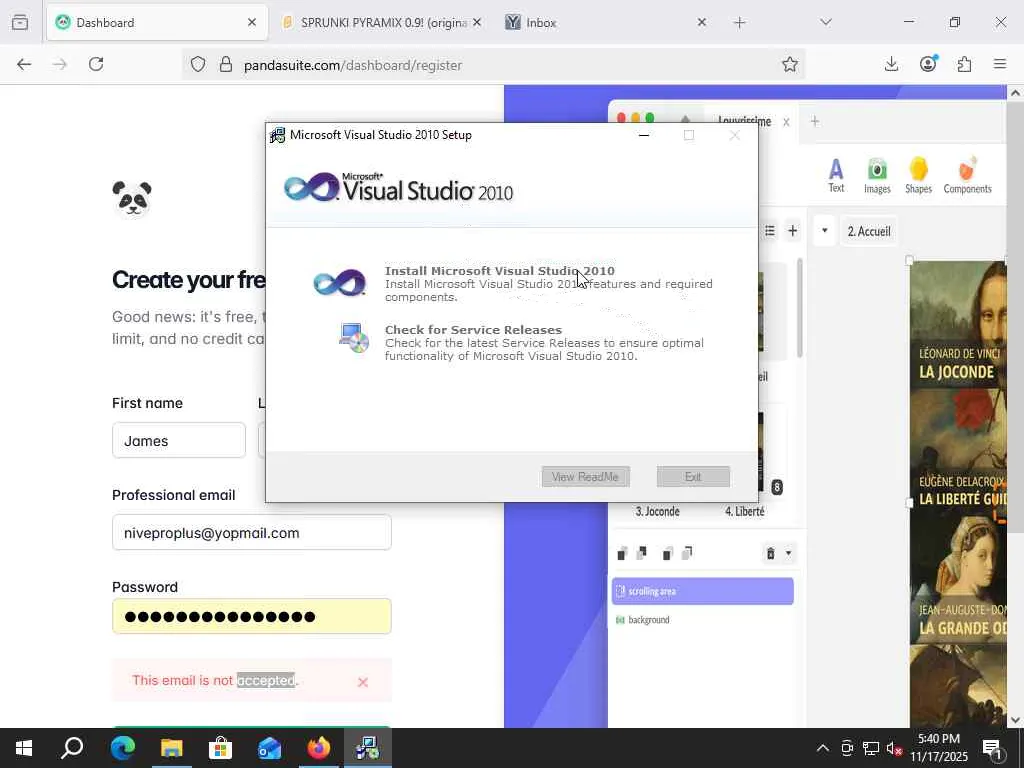Open Microsoft Store from taskbar
Viewport: 1024px width, 768px height.
[x=220, y=748]
